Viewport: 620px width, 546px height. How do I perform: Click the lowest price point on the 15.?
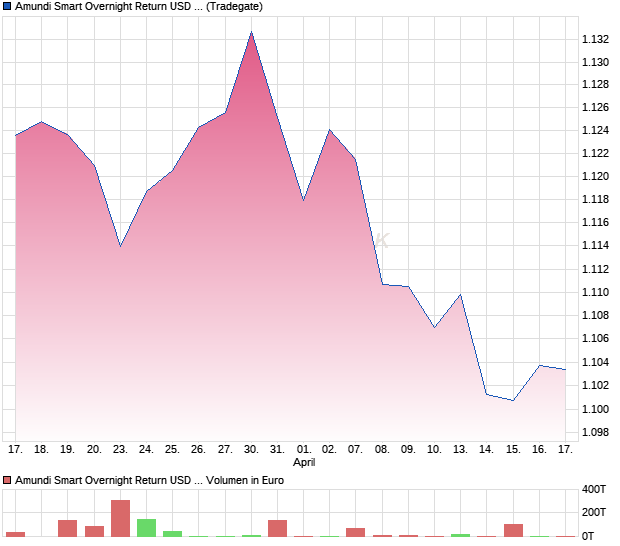pos(513,401)
